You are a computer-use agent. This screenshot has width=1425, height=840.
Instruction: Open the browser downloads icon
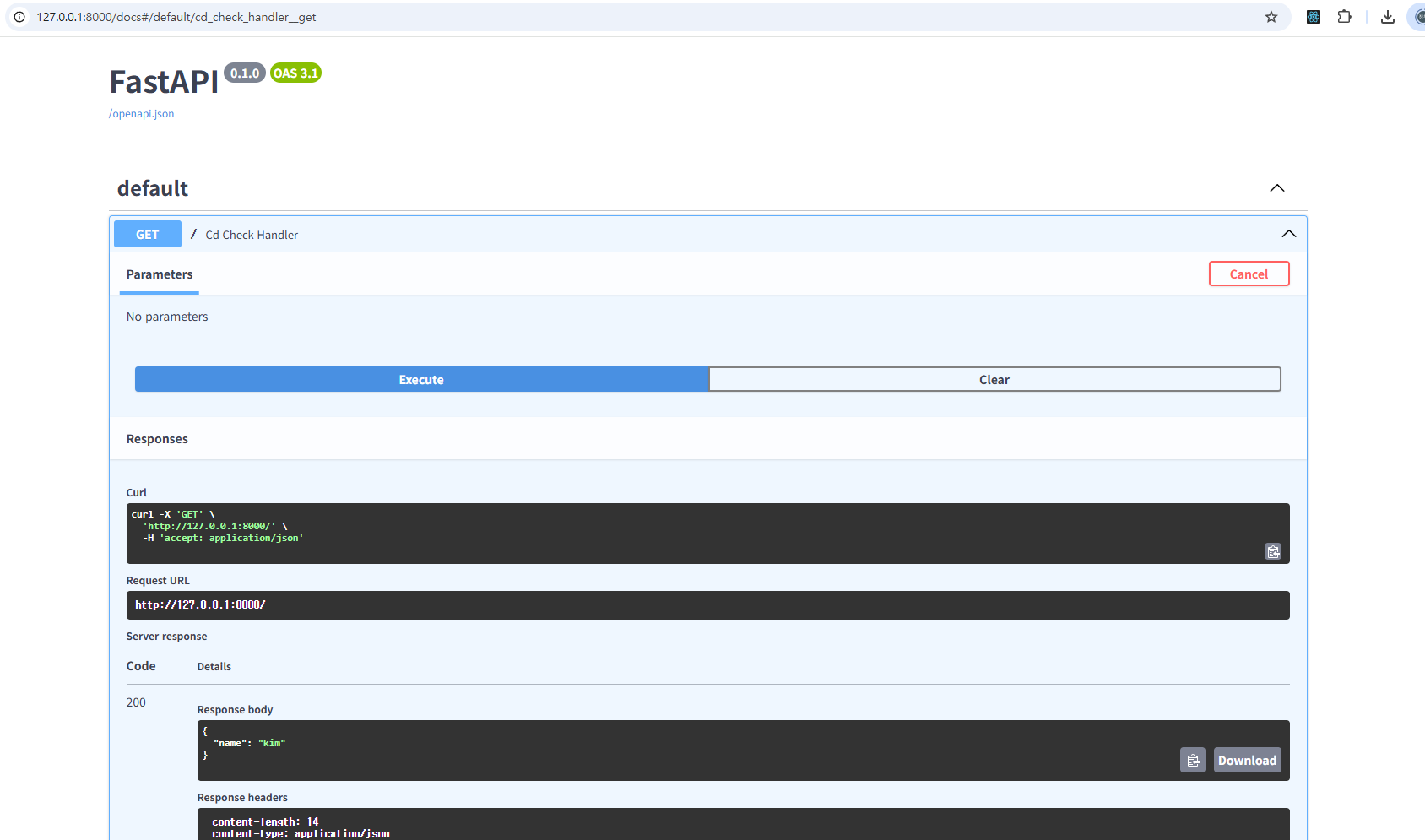[x=1388, y=17]
